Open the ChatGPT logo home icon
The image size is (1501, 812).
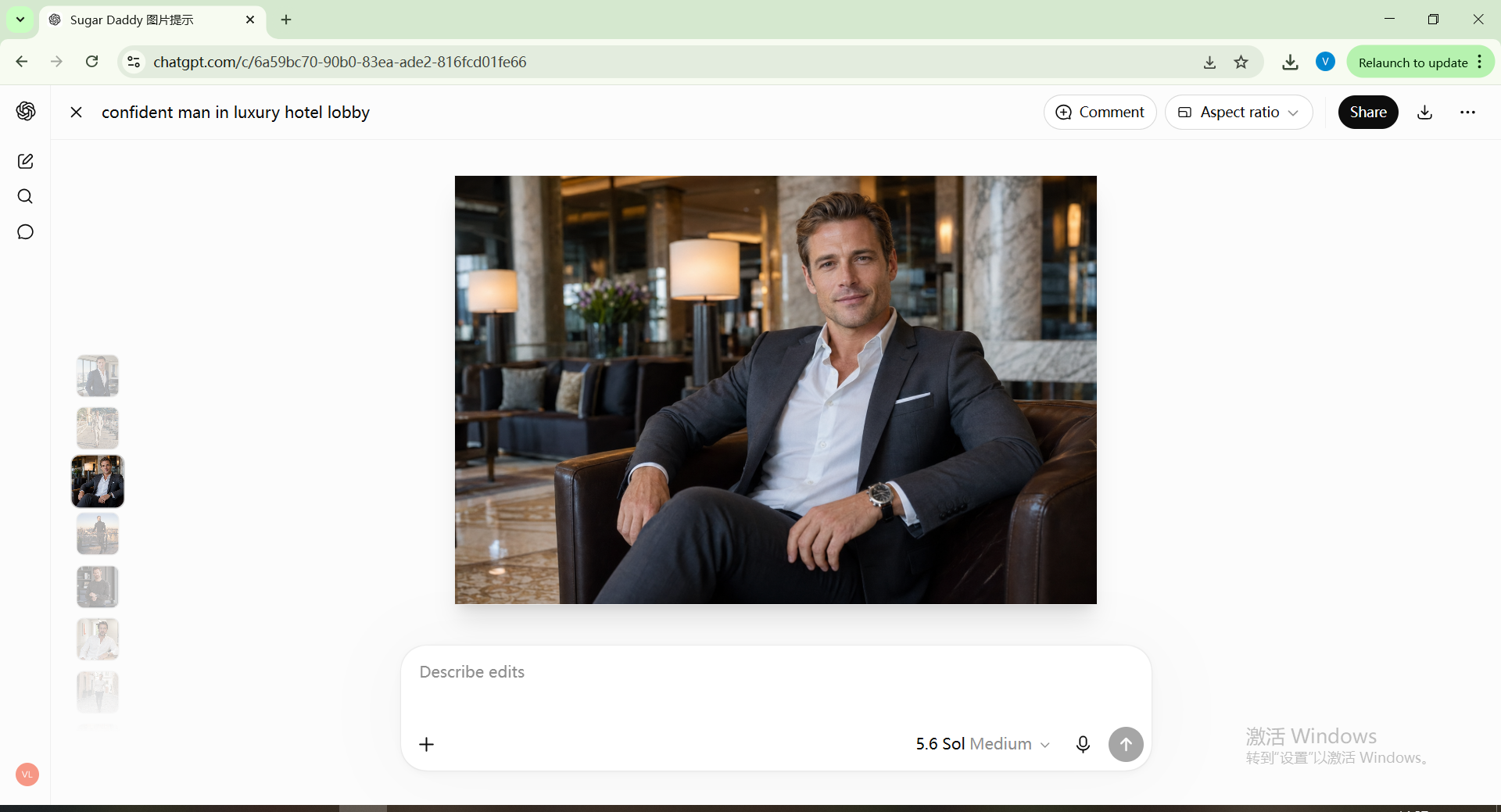26,111
